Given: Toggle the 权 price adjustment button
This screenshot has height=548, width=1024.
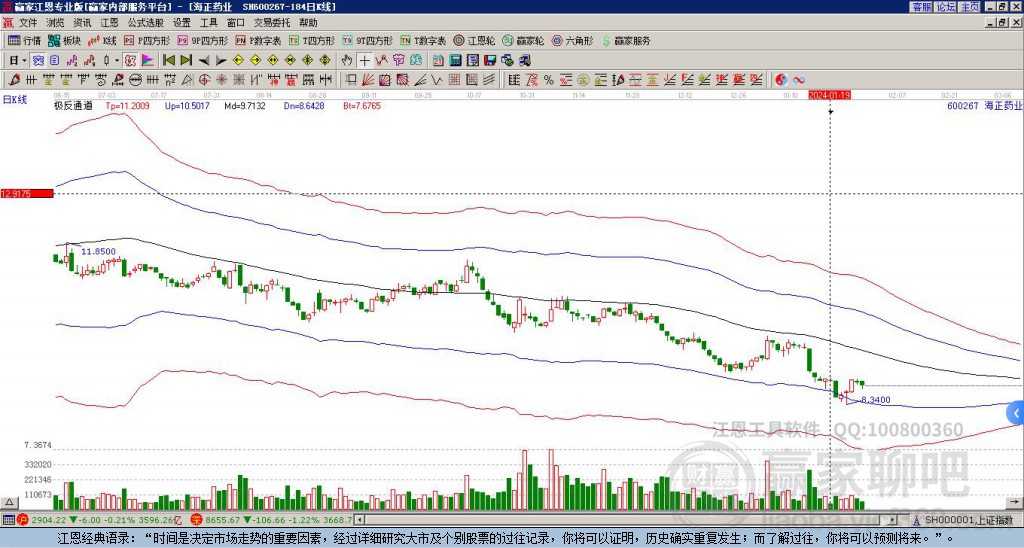Looking at the screenshot, I should pyautogui.click(x=130, y=60).
